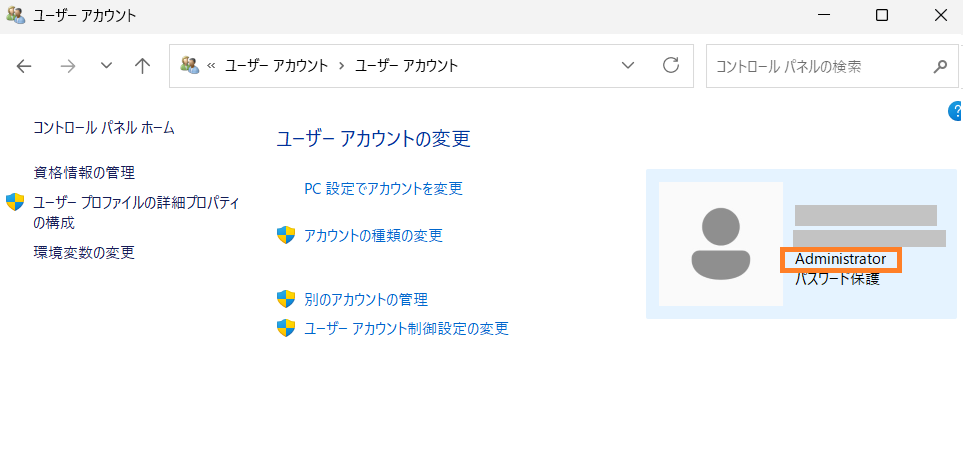Open the recent locations chevron

106,66
